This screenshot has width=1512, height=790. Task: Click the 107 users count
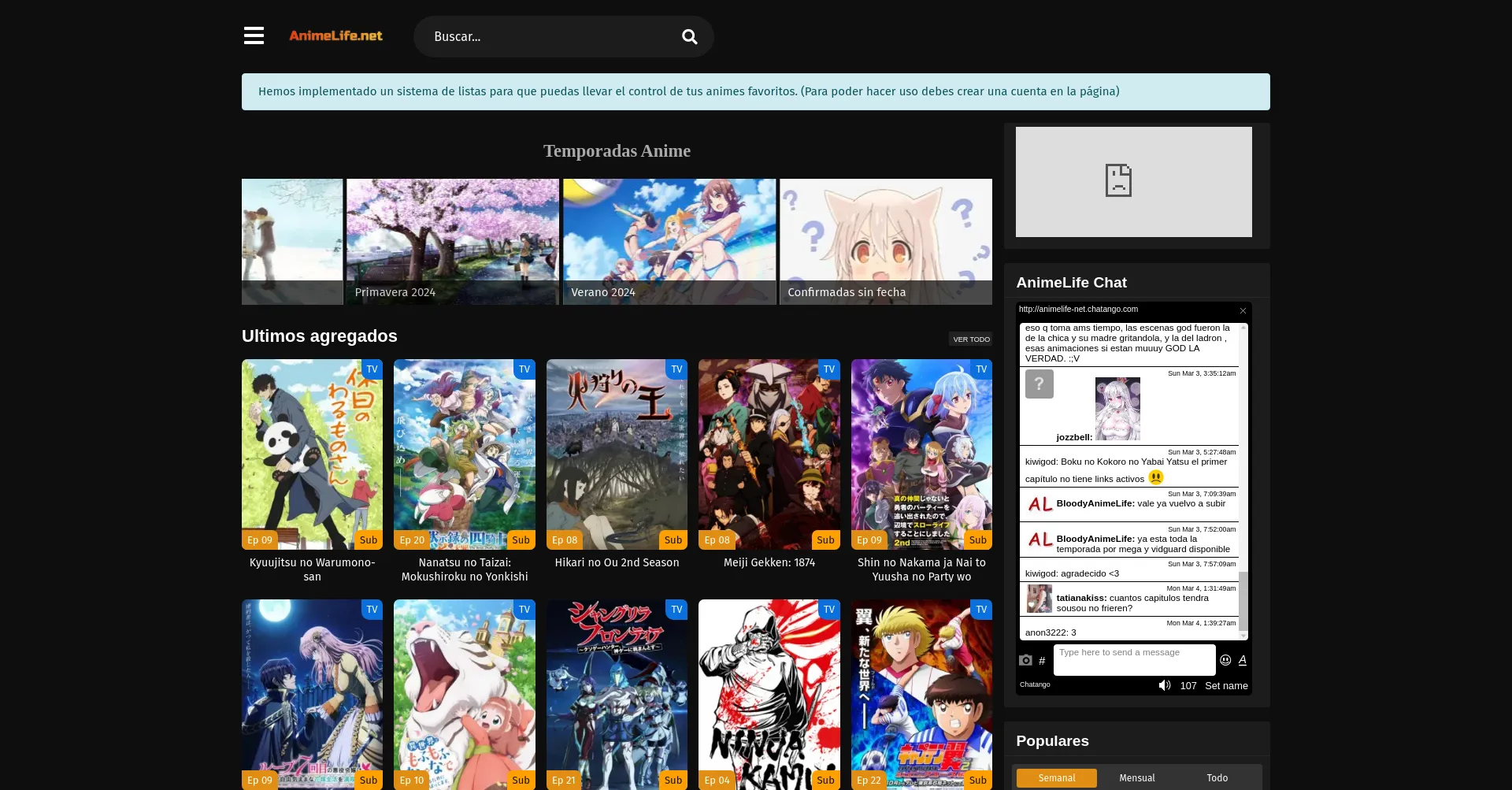1188,686
